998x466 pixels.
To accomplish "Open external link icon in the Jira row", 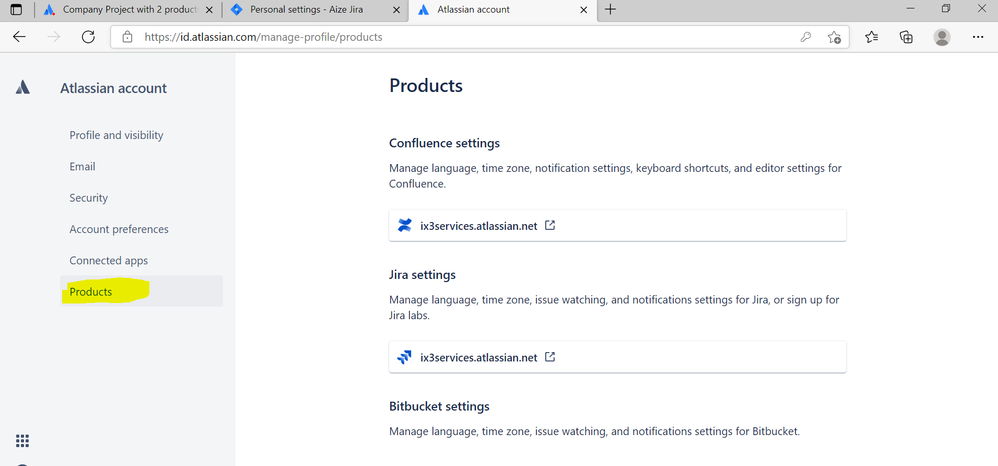I will click(x=551, y=357).
